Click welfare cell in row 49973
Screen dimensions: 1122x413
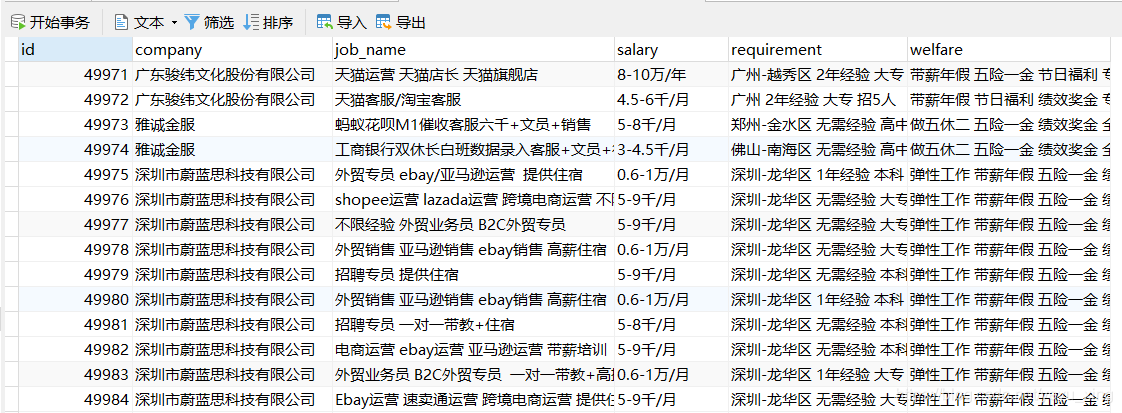[1009, 125]
